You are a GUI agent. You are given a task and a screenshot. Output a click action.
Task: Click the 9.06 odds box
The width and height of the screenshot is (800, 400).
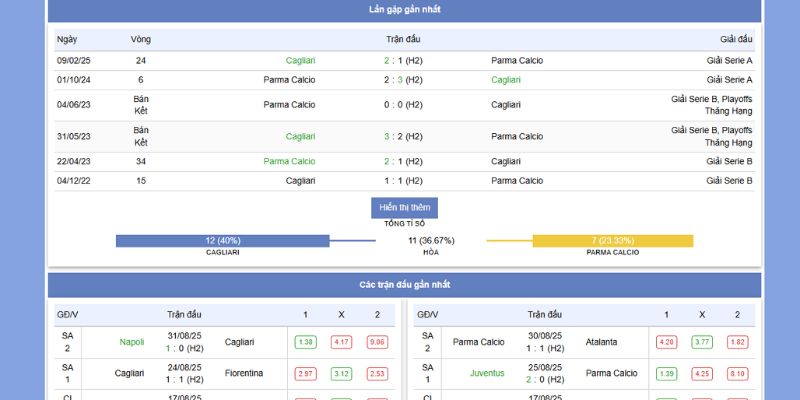click(x=378, y=342)
